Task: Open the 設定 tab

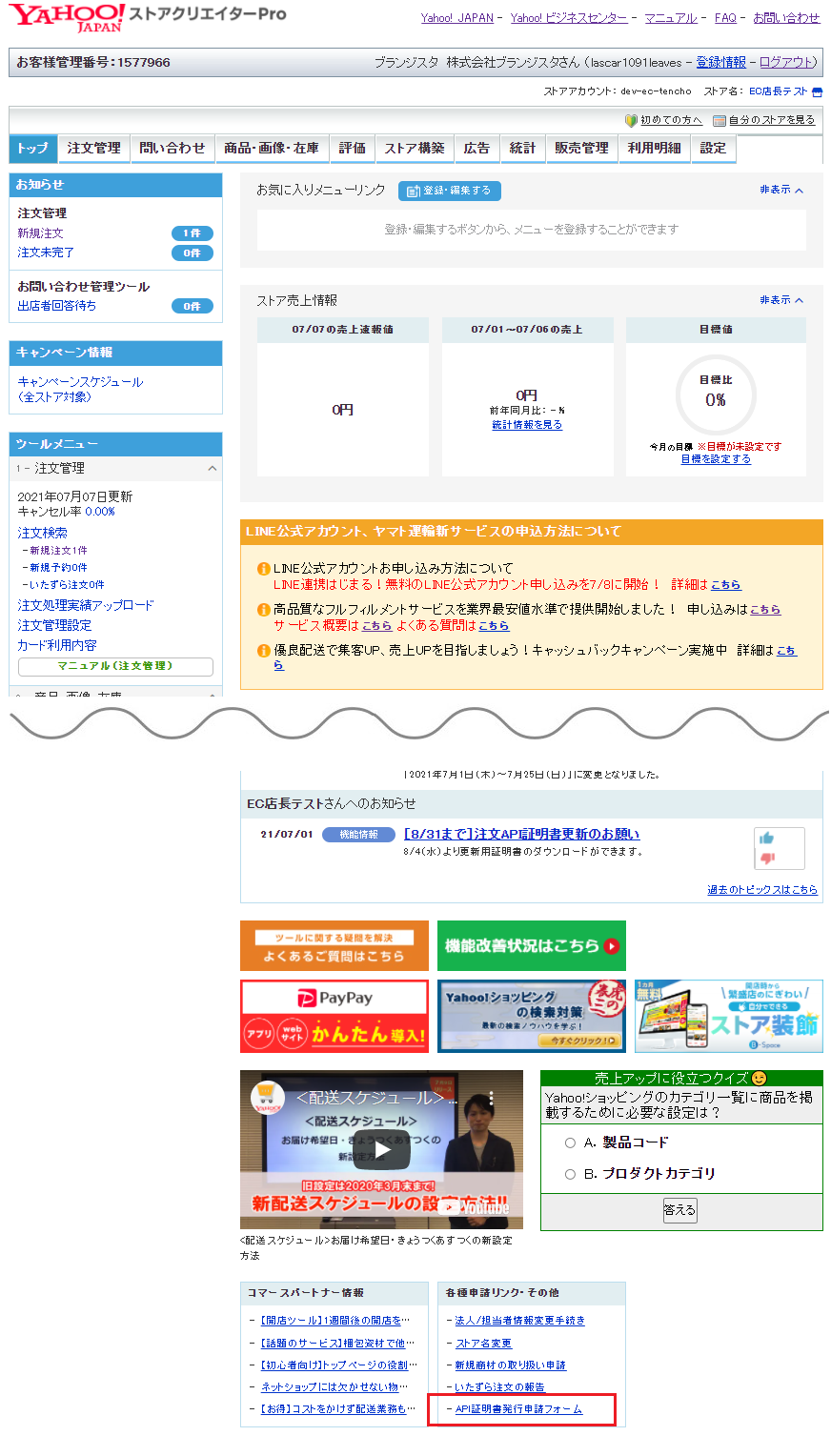Action: 713,149
